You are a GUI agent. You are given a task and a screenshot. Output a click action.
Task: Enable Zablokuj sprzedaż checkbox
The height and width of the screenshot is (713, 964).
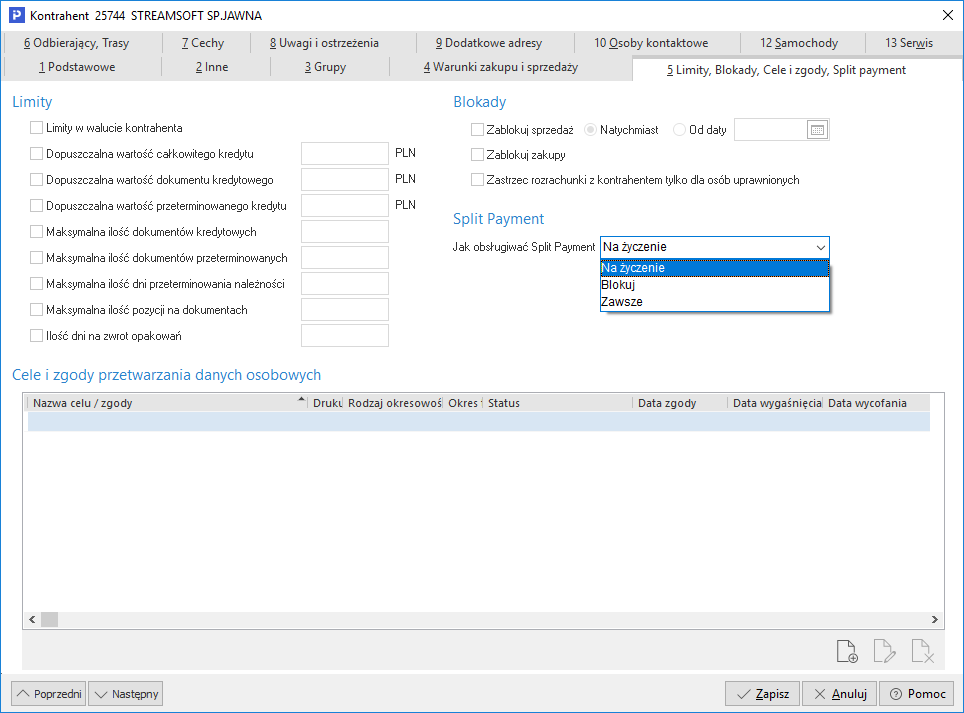477,130
